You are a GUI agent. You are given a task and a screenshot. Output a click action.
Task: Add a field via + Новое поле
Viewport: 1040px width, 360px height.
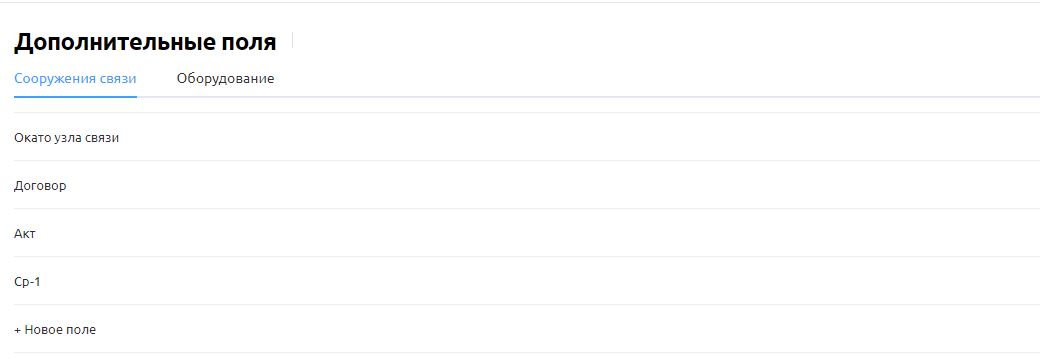[55, 330]
